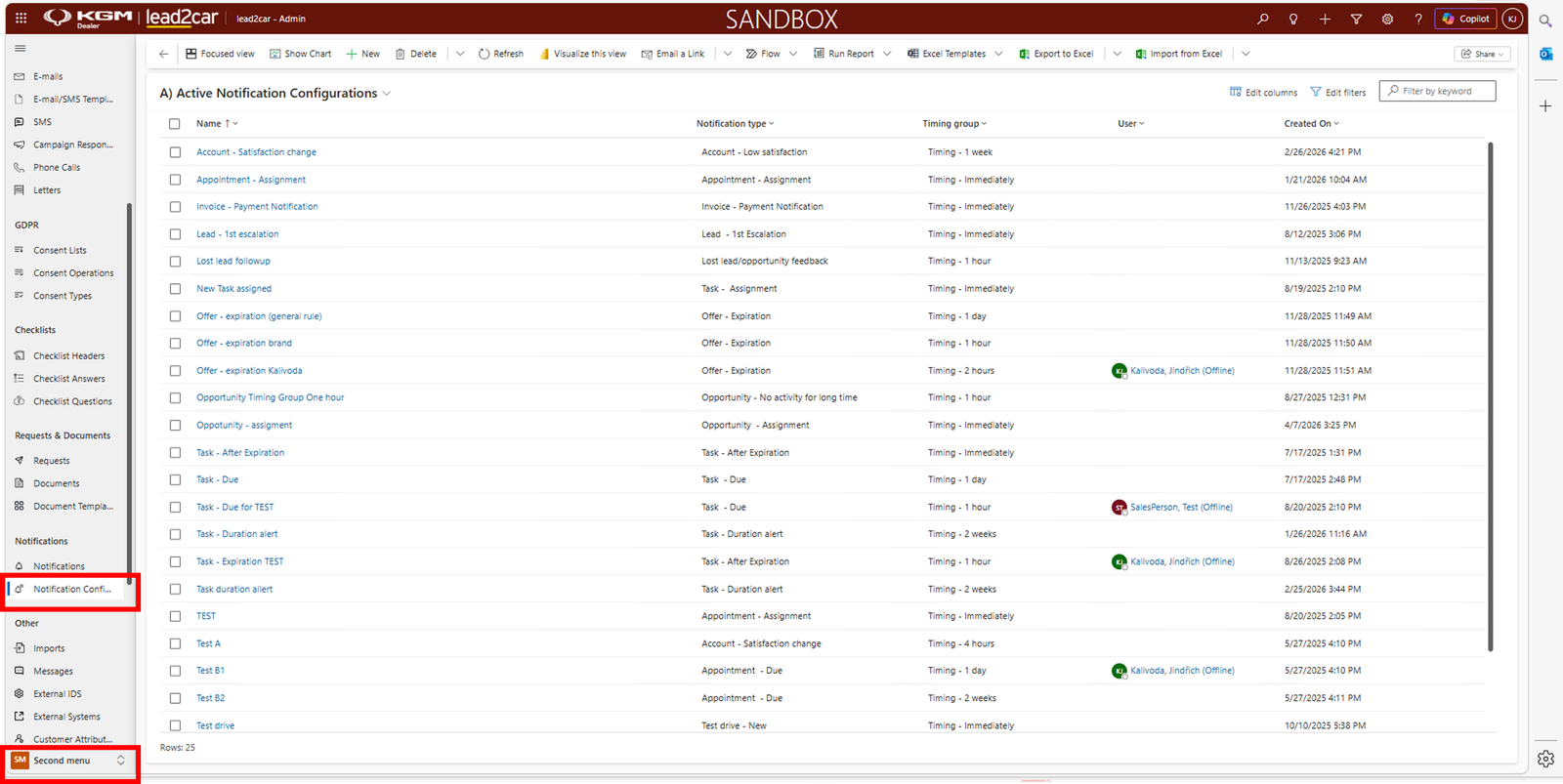Open the settings gear in header
This screenshot has width=1563, height=784.
[1387, 19]
